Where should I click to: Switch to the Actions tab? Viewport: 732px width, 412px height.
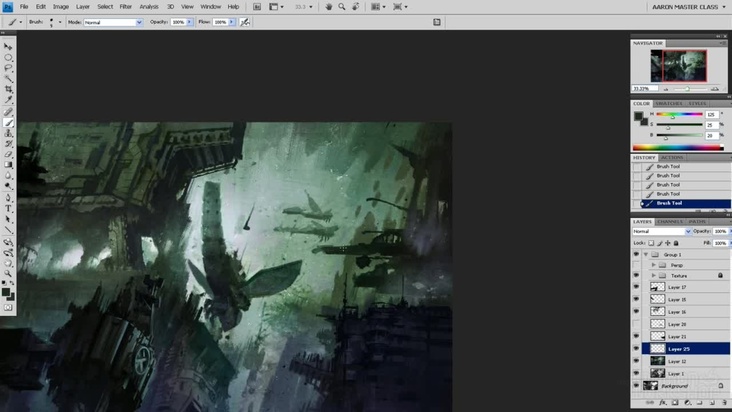coord(672,158)
